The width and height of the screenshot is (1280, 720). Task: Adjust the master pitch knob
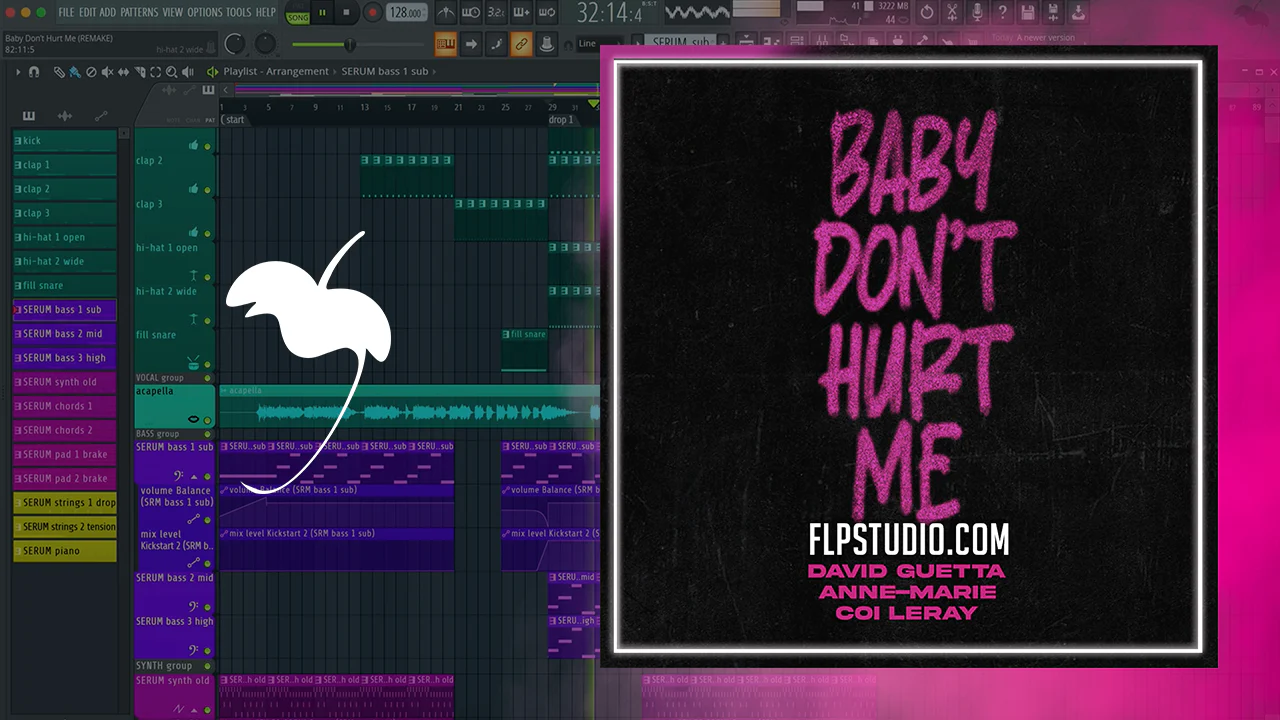pos(265,44)
